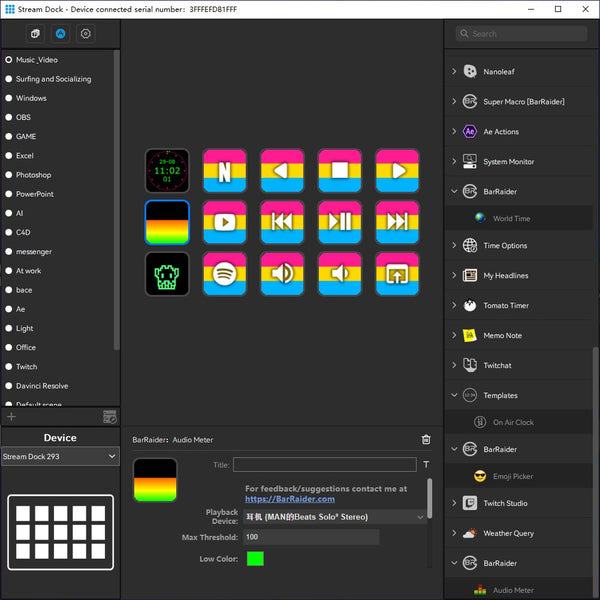Expand the Ae Actions group

454,131
